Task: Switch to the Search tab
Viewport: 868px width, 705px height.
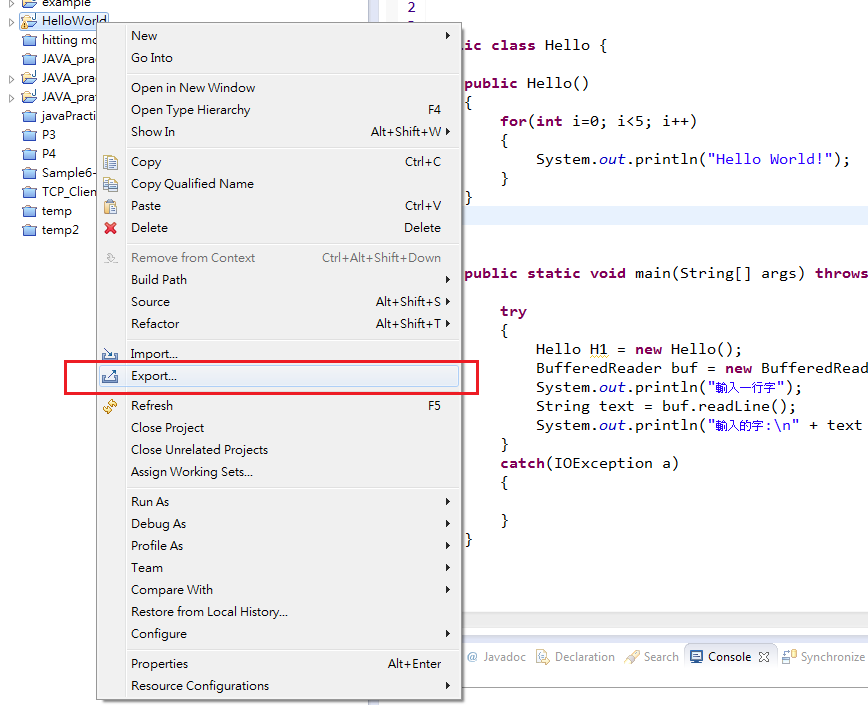Action: 652,657
